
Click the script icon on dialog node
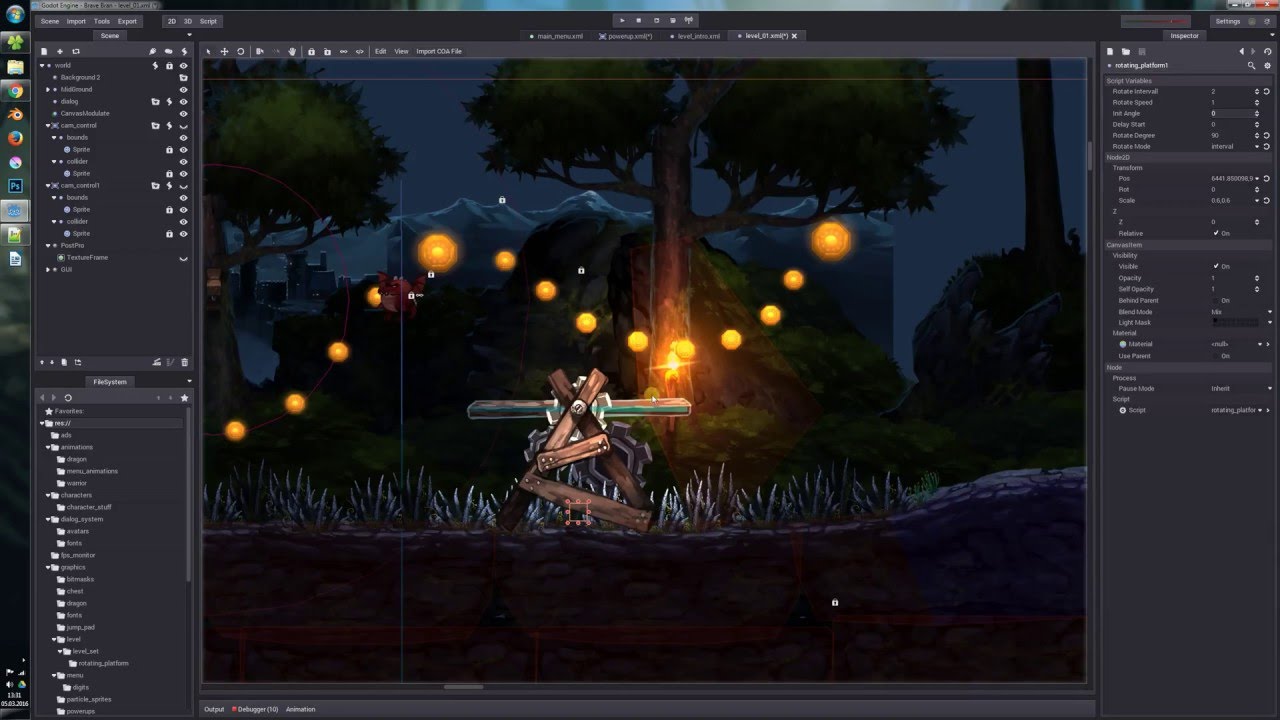pos(169,101)
